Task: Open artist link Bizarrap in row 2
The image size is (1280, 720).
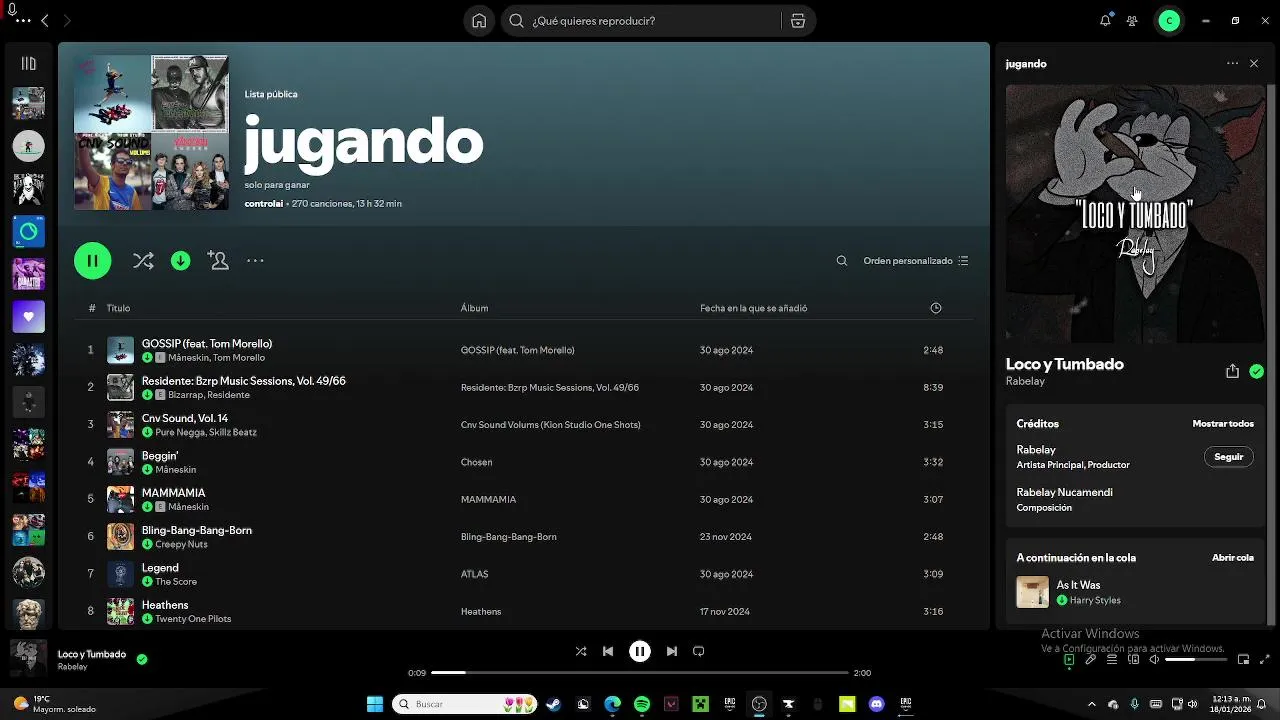Action: point(186,395)
